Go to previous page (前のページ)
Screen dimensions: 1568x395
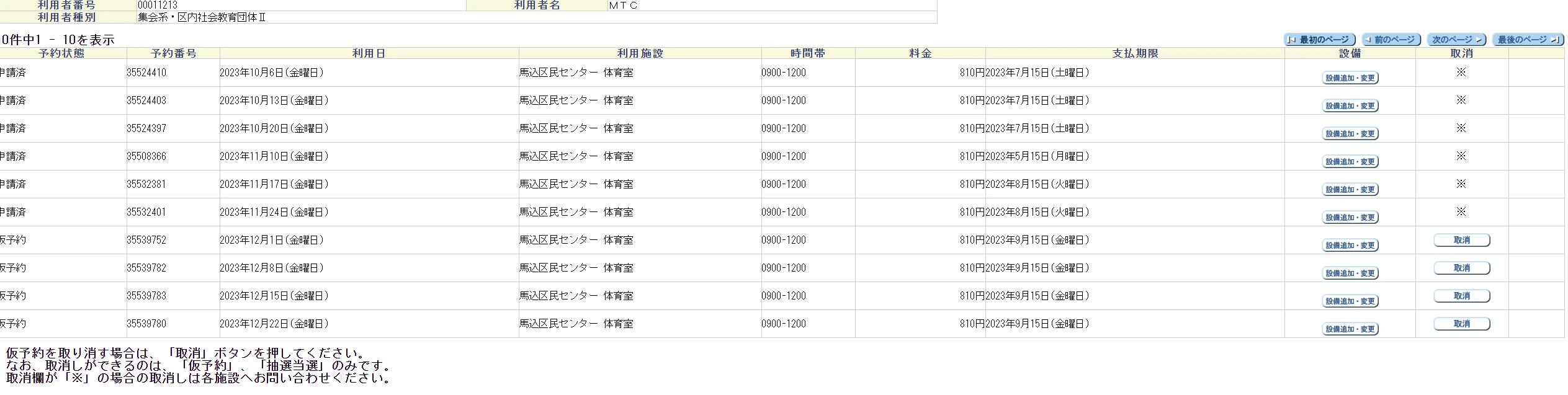(1392, 40)
